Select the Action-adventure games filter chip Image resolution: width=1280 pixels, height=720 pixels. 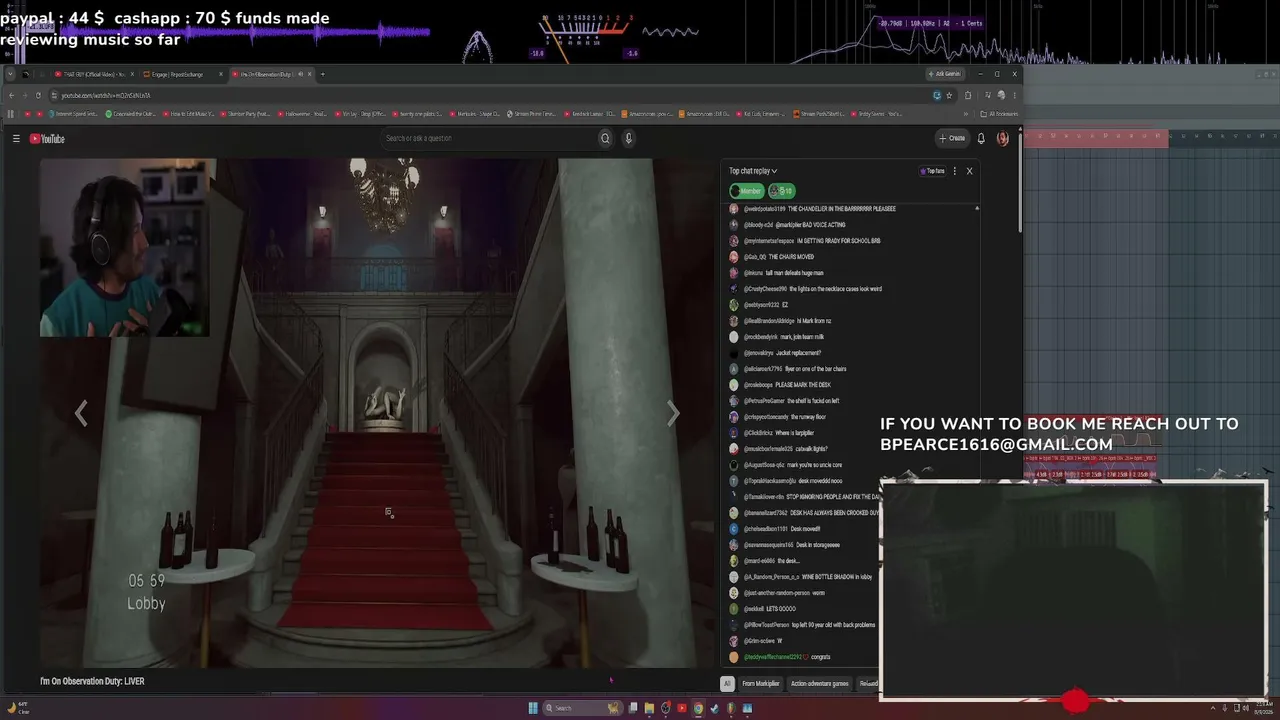[x=819, y=684]
